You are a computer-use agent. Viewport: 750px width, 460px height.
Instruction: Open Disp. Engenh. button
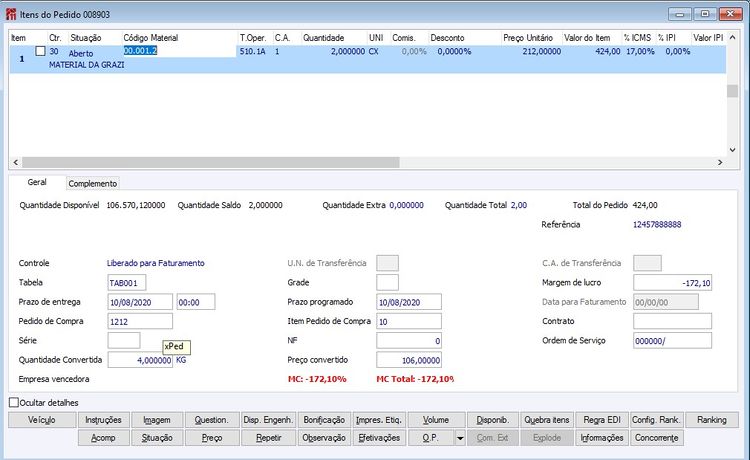(x=268, y=420)
